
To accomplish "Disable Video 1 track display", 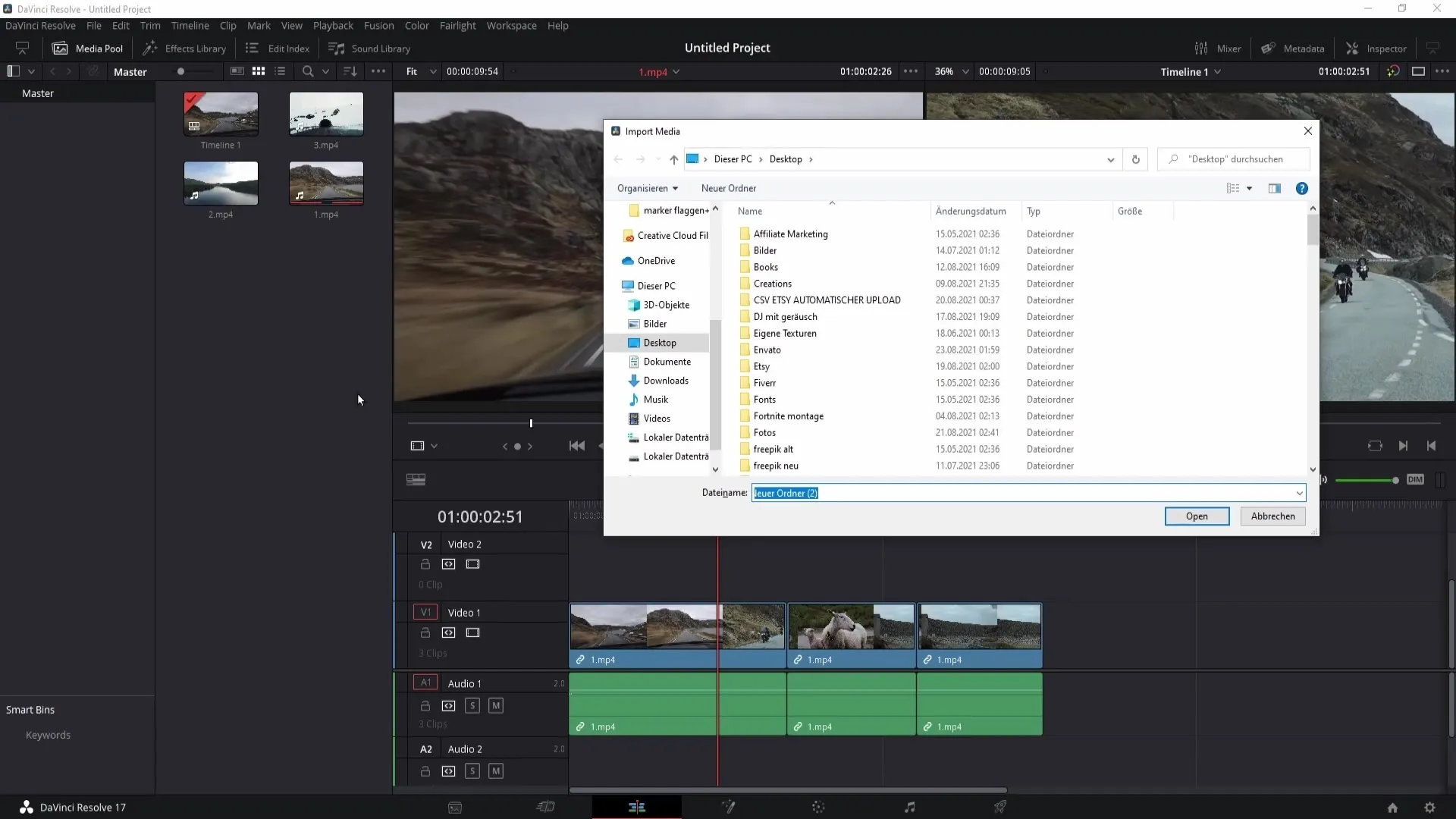I will [473, 632].
